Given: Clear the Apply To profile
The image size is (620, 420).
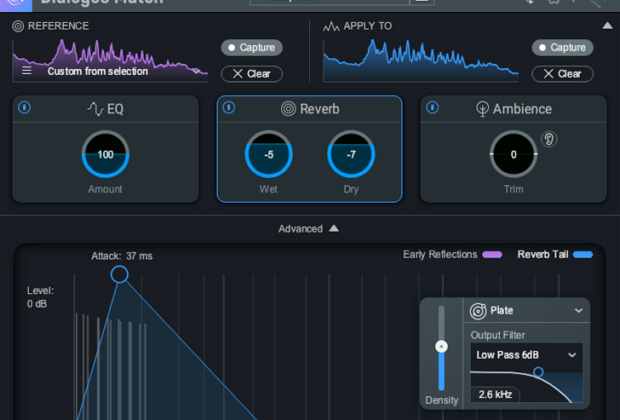Looking at the screenshot, I should point(562,73).
